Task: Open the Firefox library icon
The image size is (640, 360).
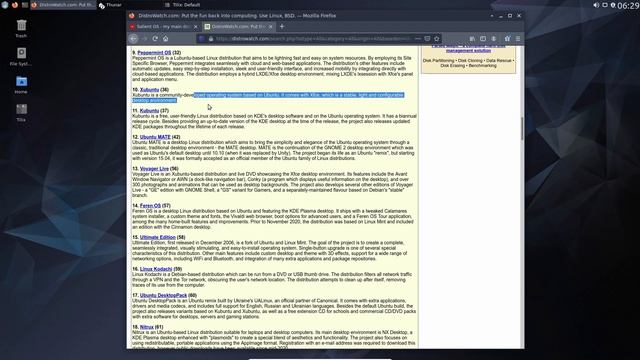Action: 472,38
